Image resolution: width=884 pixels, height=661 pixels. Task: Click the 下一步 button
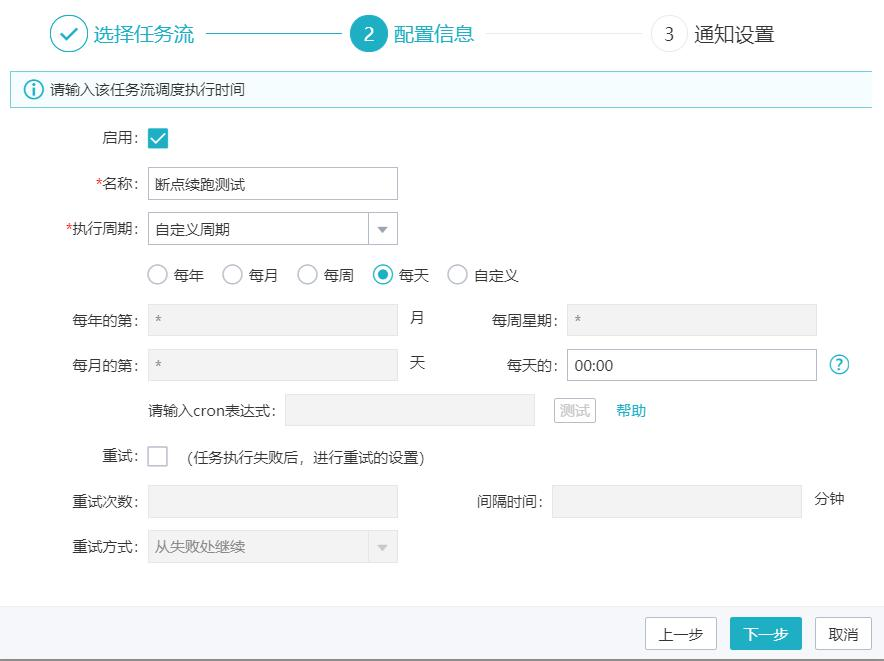[x=766, y=634]
